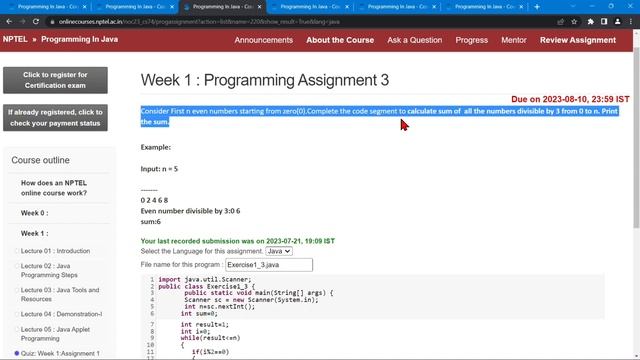Click the '0 2 4 6 8' sequence text

pyautogui.click(x=154, y=200)
